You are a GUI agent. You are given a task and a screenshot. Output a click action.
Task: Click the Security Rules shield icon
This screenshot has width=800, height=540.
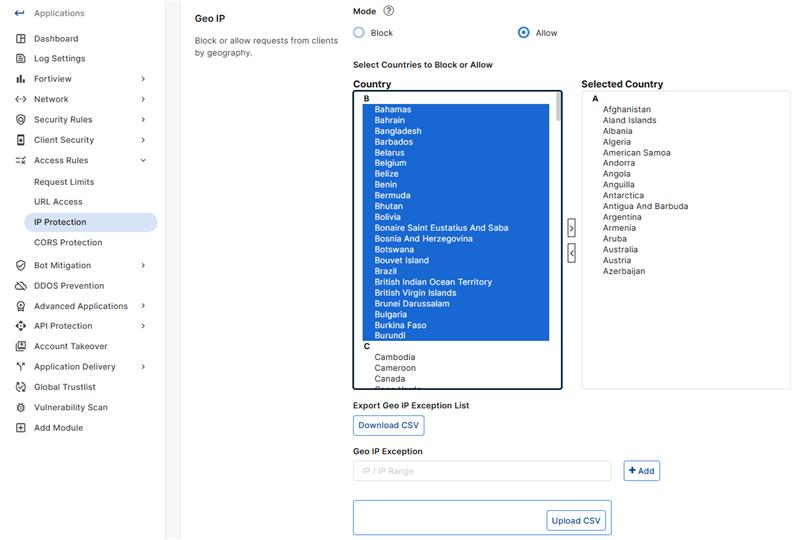pyautogui.click(x=20, y=119)
